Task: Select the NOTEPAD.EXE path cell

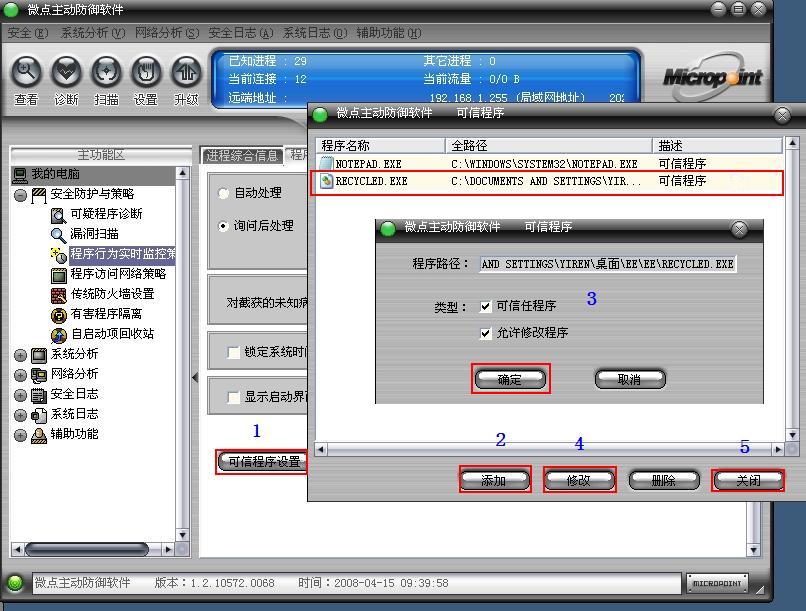Action: pyautogui.click(x=544, y=164)
